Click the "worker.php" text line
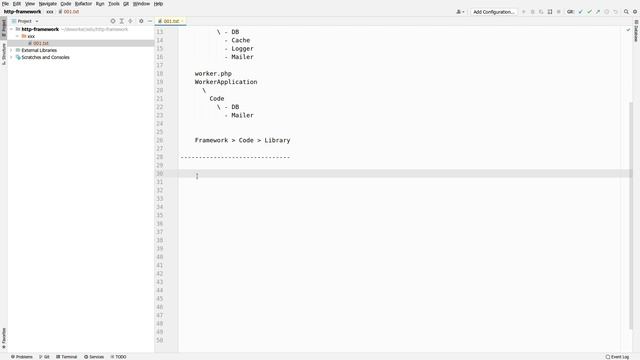 [x=213, y=74]
